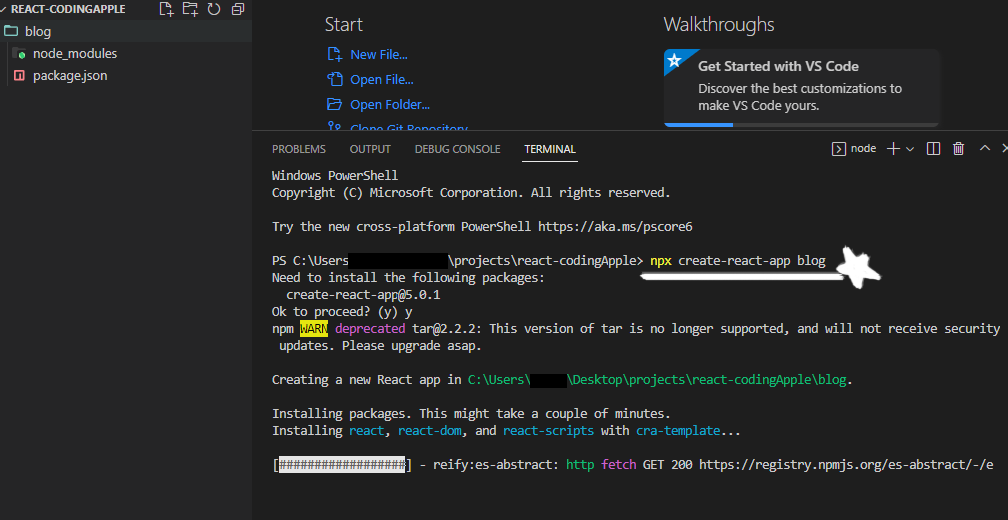
Task: Open the Get Started with VS Code walkthrough
Action: [x=802, y=87]
